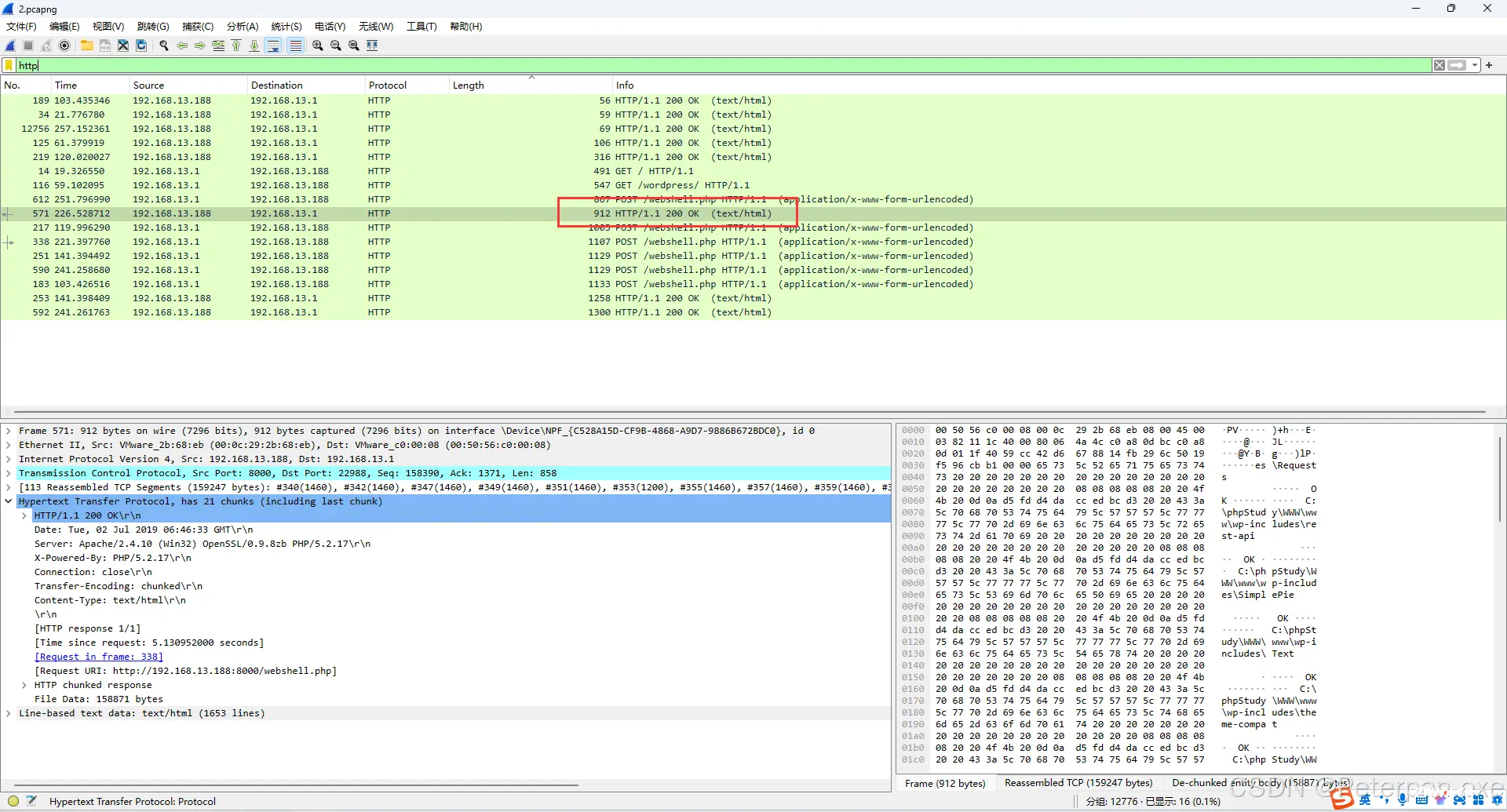Go forward to next packet arrow
Viewport: 1507px width, 812px height.
click(x=200, y=46)
